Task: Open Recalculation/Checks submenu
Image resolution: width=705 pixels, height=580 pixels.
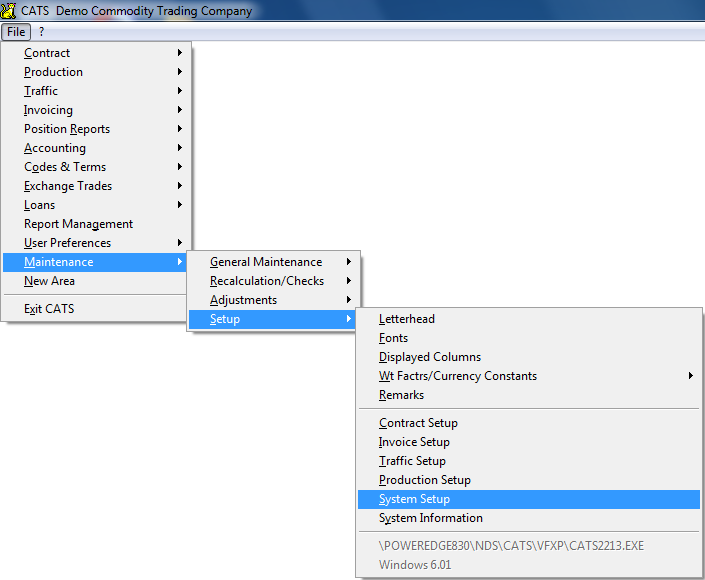Action: point(274,281)
